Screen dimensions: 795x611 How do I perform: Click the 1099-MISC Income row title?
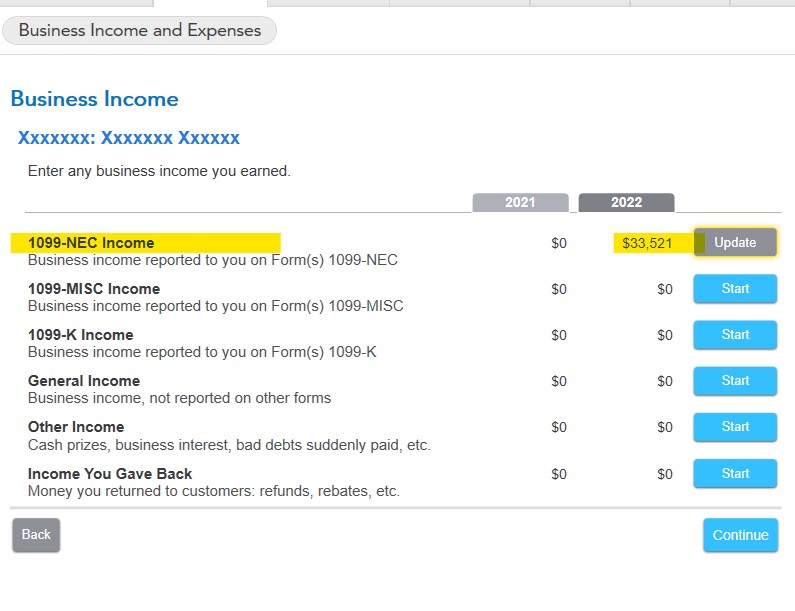[x=94, y=289]
